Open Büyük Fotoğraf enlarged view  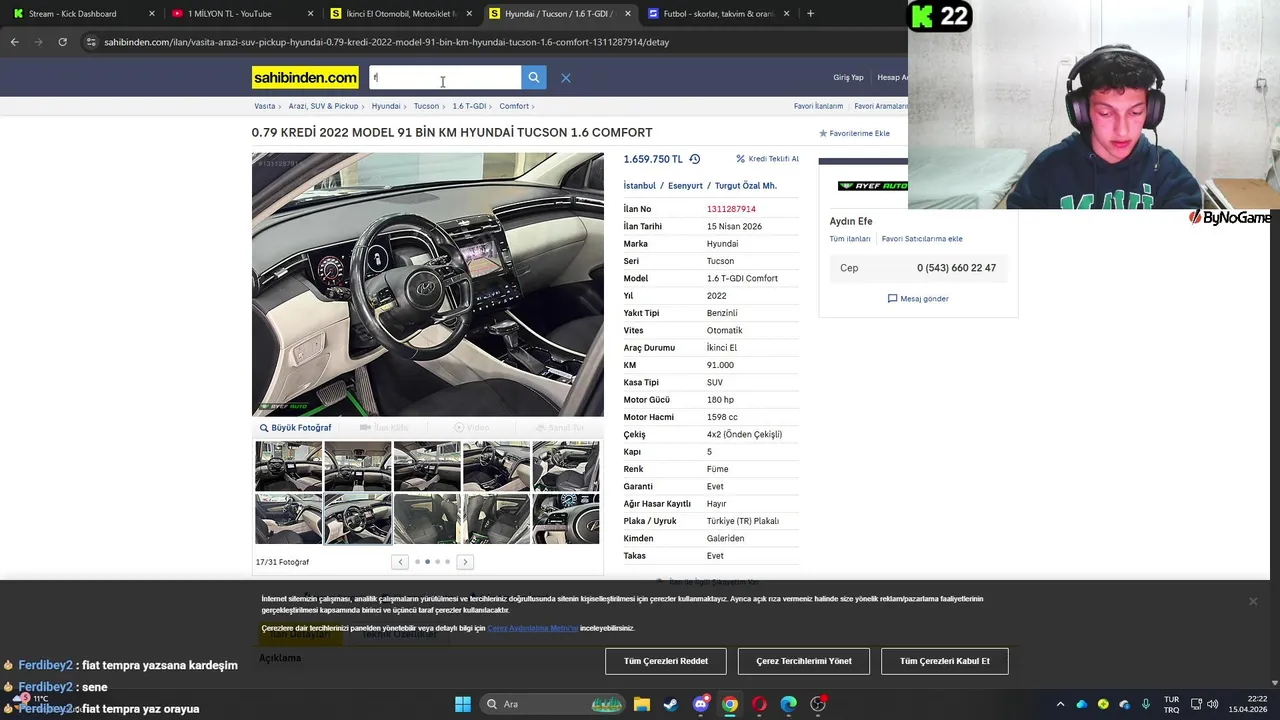coord(295,428)
